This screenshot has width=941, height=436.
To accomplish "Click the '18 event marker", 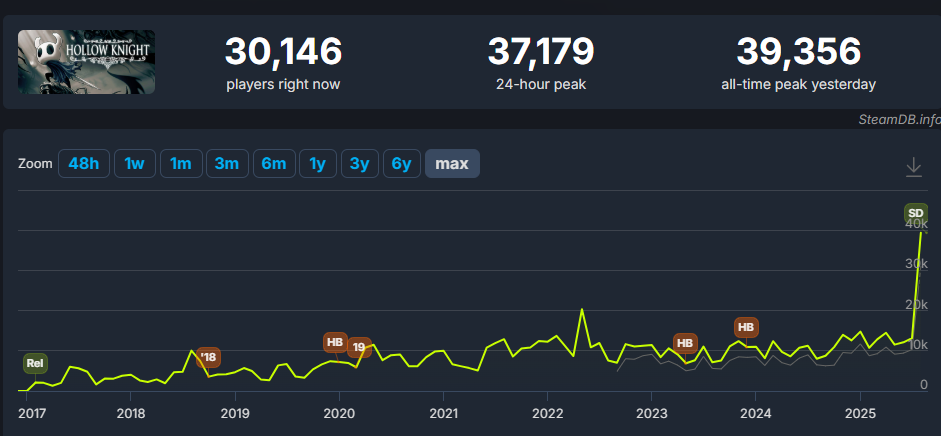I will tap(208, 357).
